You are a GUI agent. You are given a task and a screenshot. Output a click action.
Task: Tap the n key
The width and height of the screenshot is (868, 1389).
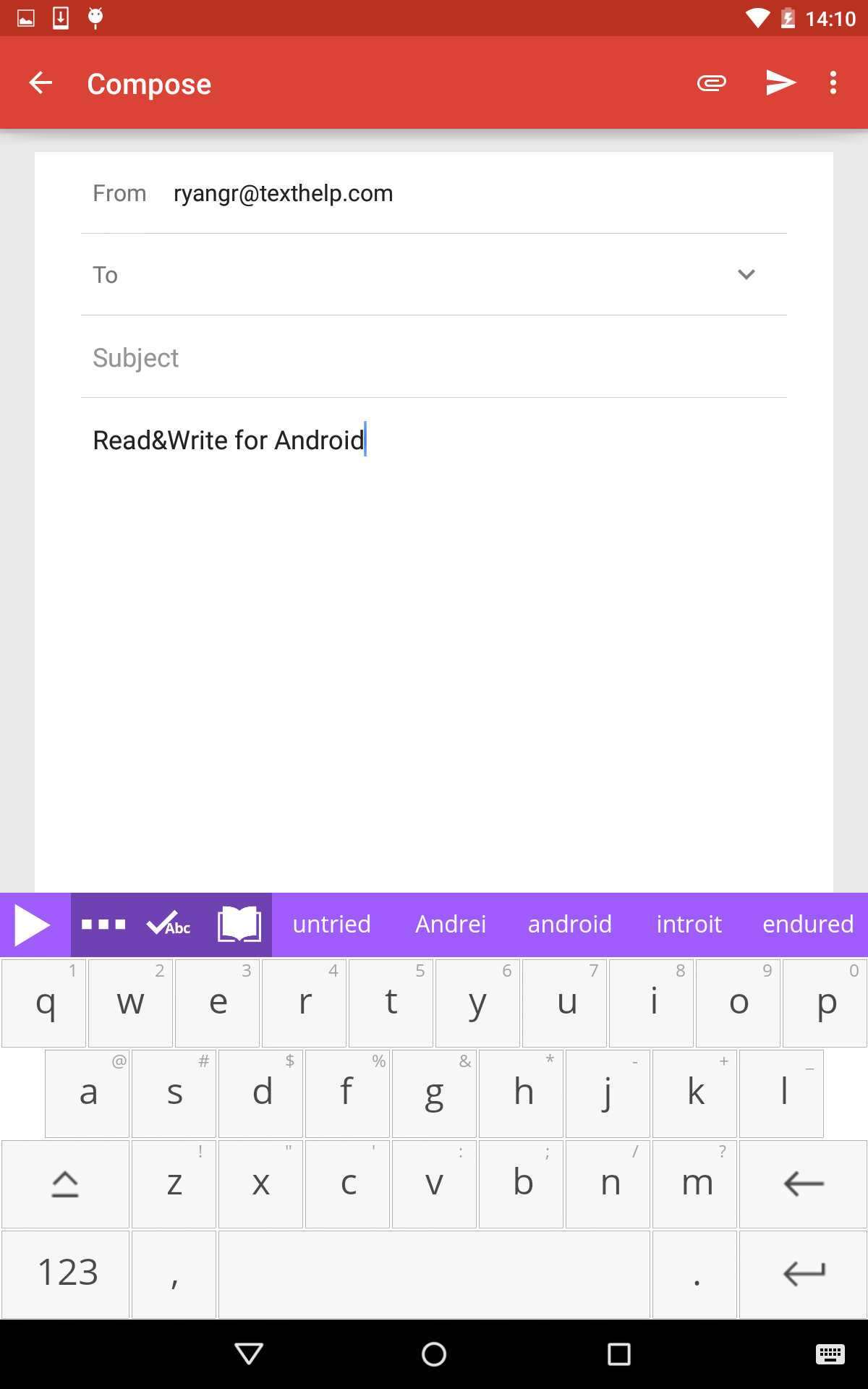pos(608,1184)
